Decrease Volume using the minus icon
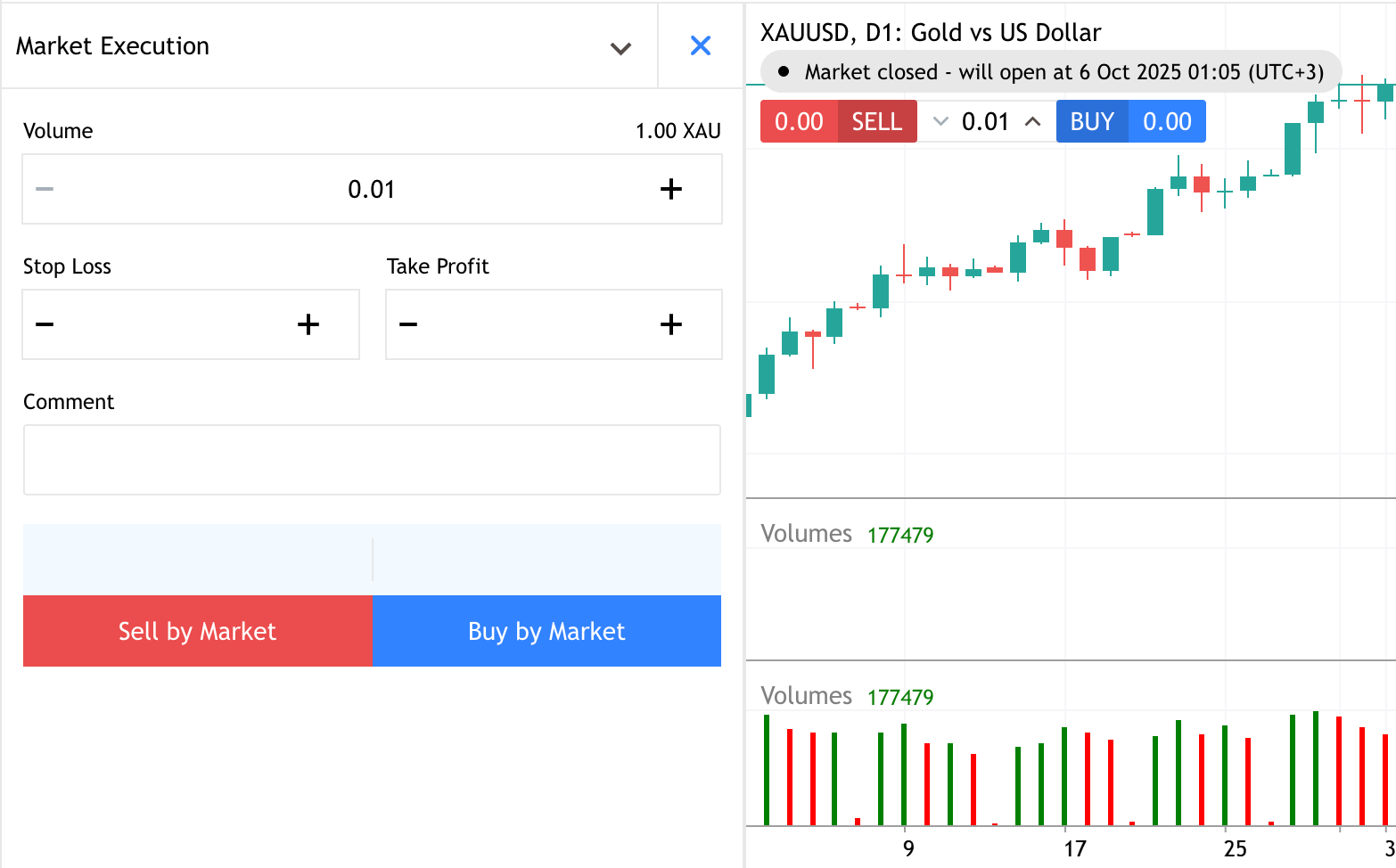1396x868 pixels. point(43,189)
